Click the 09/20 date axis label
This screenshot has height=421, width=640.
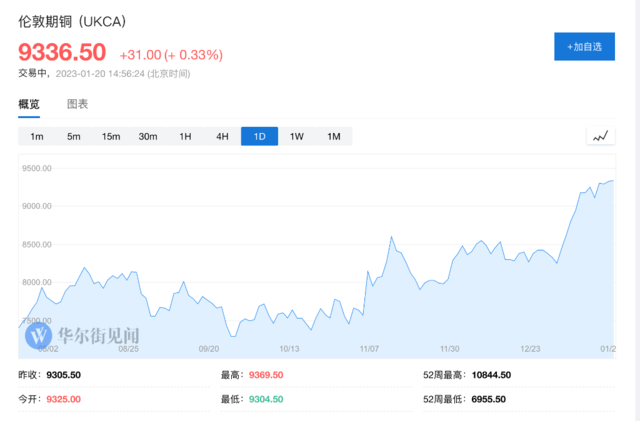point(209,349)
